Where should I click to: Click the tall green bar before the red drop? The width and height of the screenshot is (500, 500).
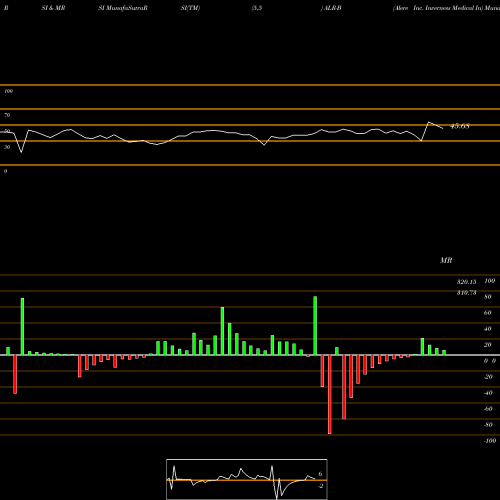coord(315,326)
